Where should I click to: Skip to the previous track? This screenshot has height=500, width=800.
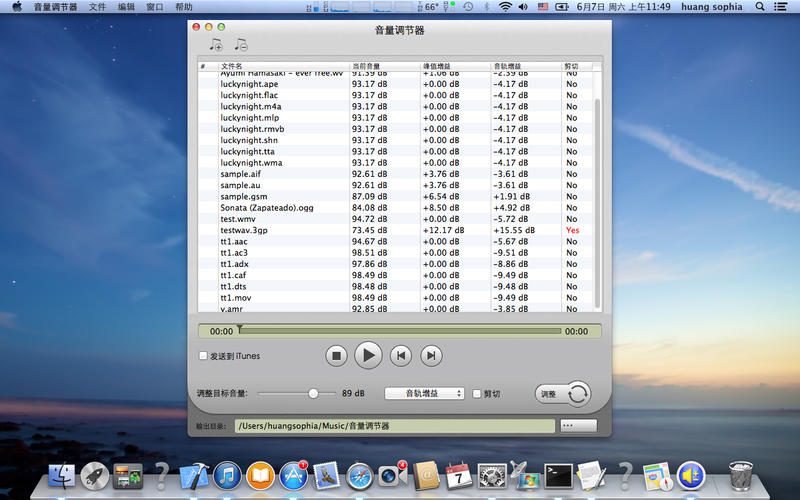[x=400, y=354]
